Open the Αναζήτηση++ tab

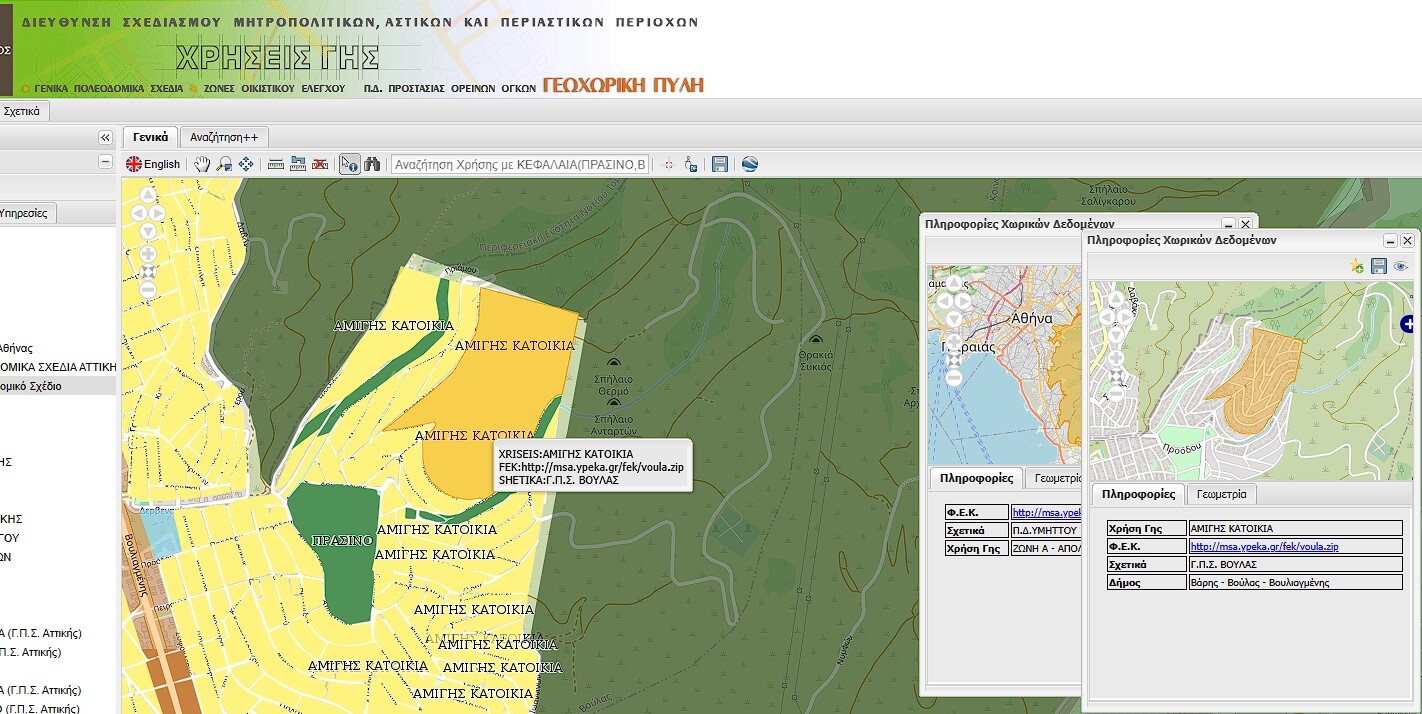point(224,137)
